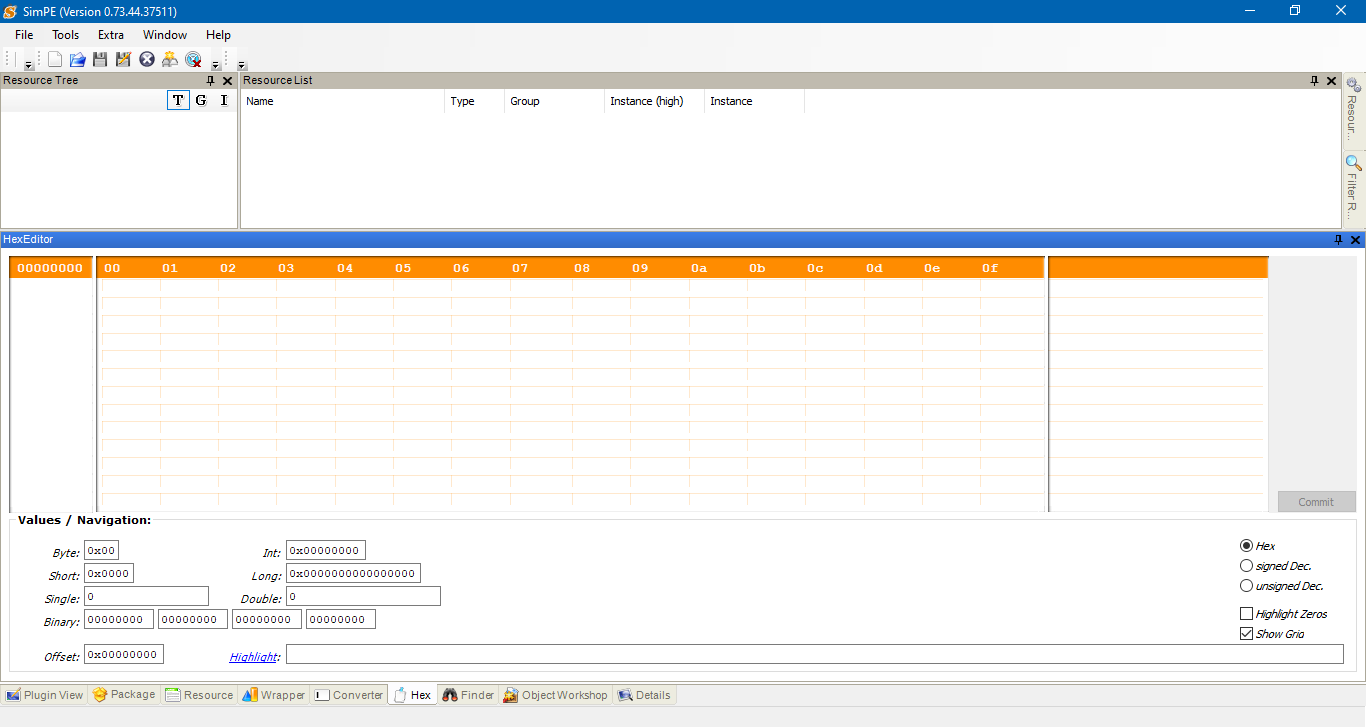Click the Highlight text input field
Screen dimensions: 1366x728
click(815, 654)
